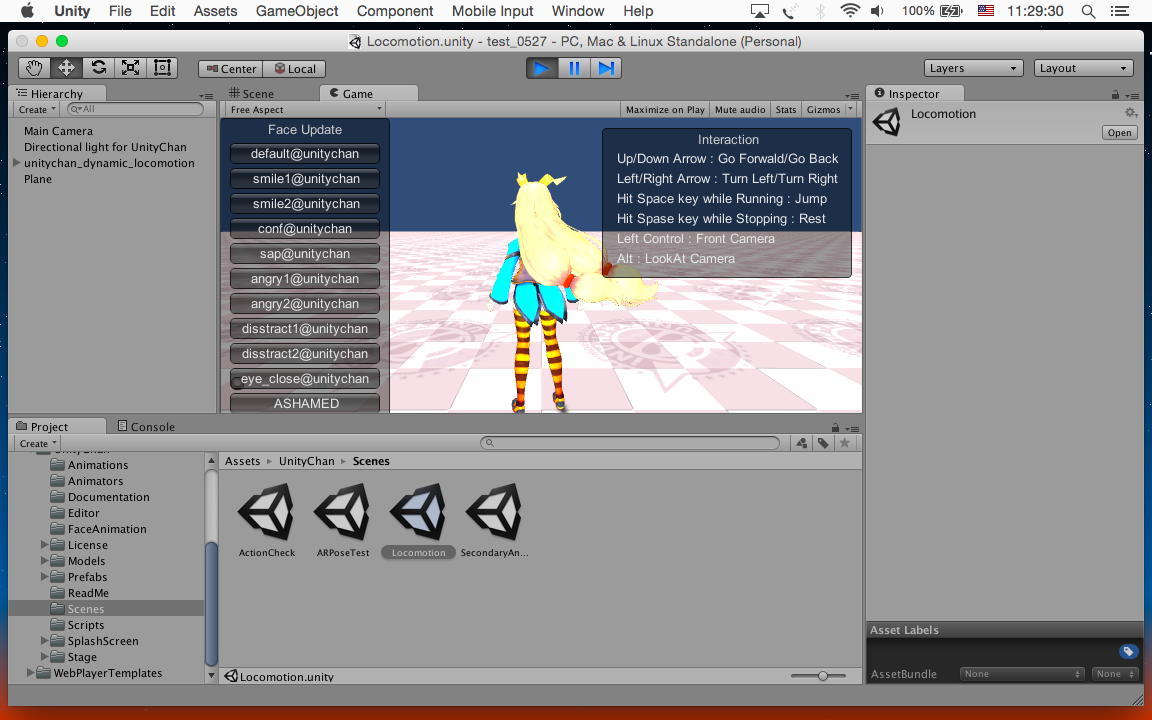This screenshot has height=720, width=1152.
Task: Select Main Camera in Hierarchy
Action: 58,131
